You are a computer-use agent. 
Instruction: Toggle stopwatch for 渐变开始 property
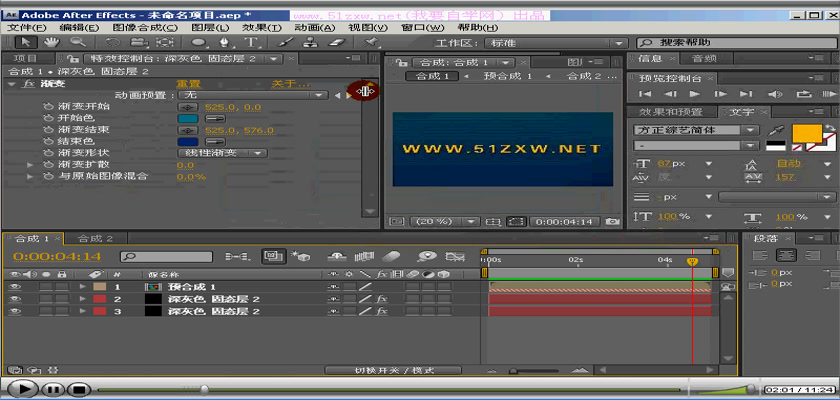click(49, 107)
